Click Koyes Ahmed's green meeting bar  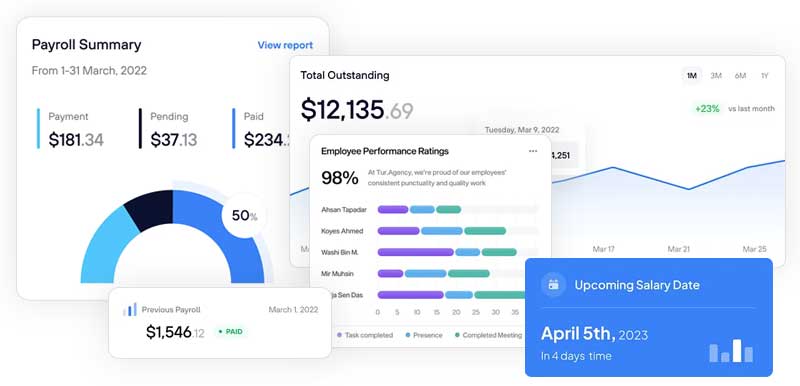click(x=485, y=231)
